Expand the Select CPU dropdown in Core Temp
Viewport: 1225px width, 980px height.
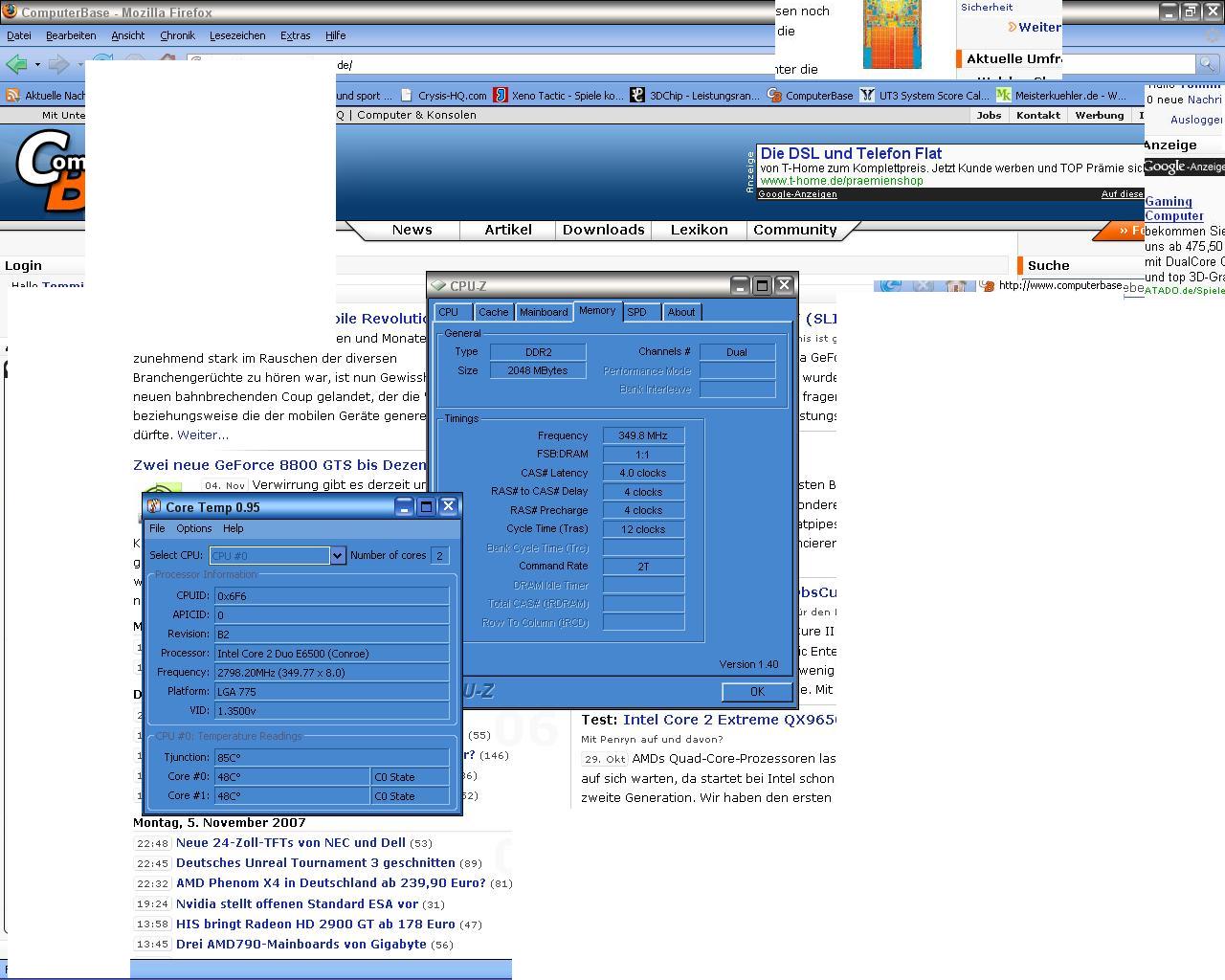click(x=337, y=555)
